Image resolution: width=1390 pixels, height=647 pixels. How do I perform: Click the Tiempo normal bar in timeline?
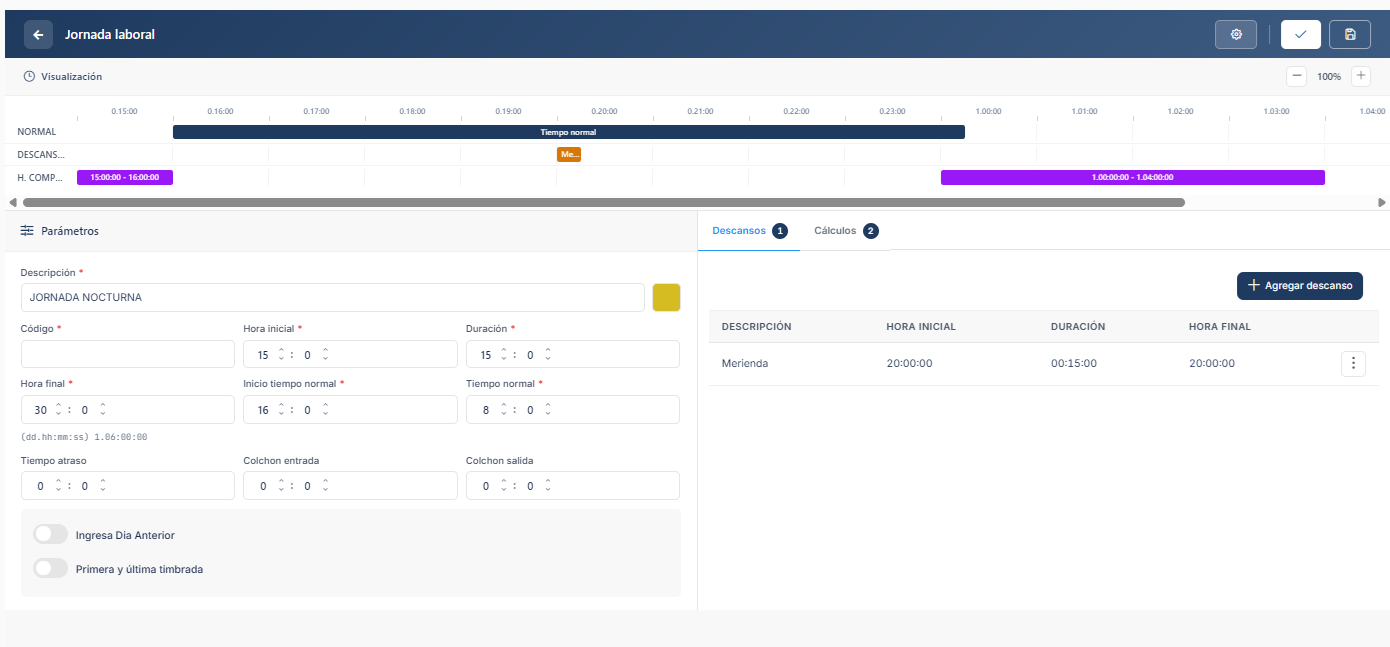568,132
